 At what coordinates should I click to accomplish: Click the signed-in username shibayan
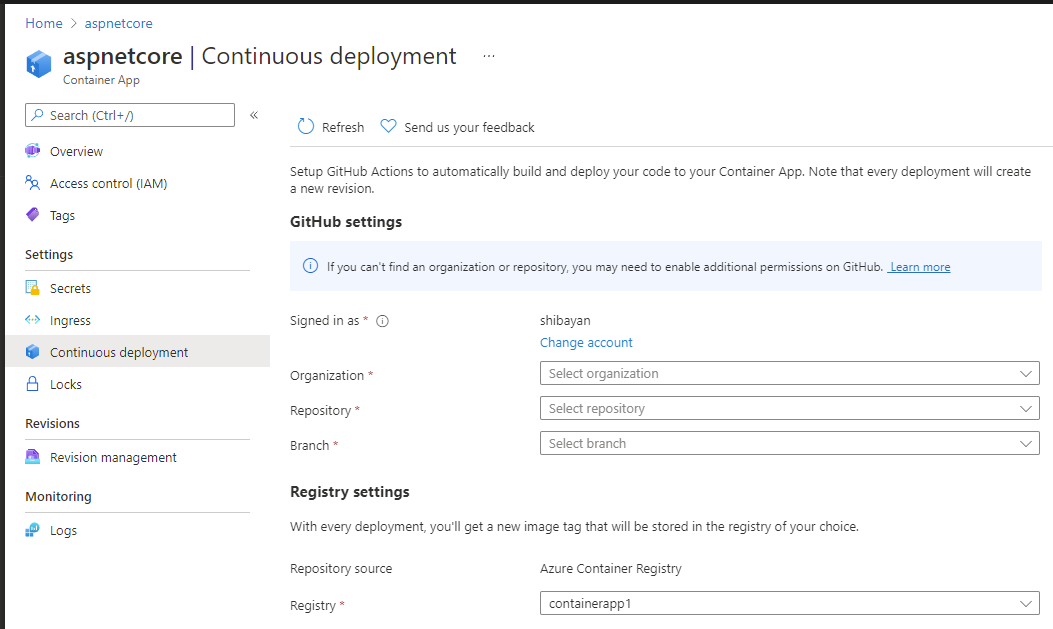pyautogui.click(x=565, y=320)
